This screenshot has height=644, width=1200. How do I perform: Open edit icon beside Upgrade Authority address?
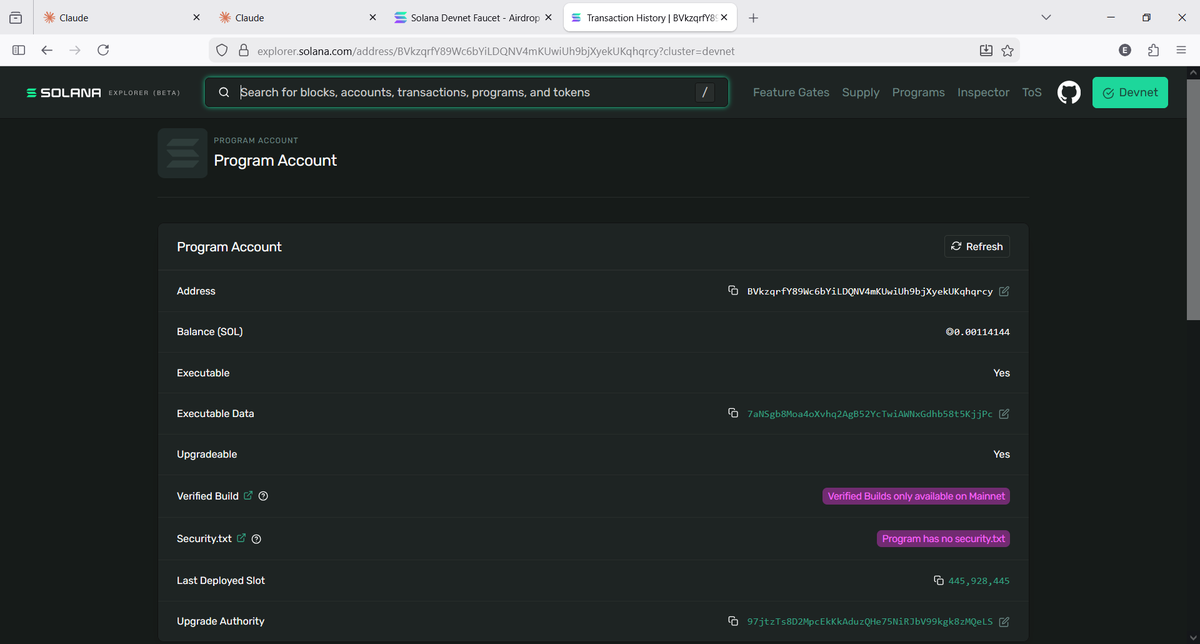pos(1004,621)
